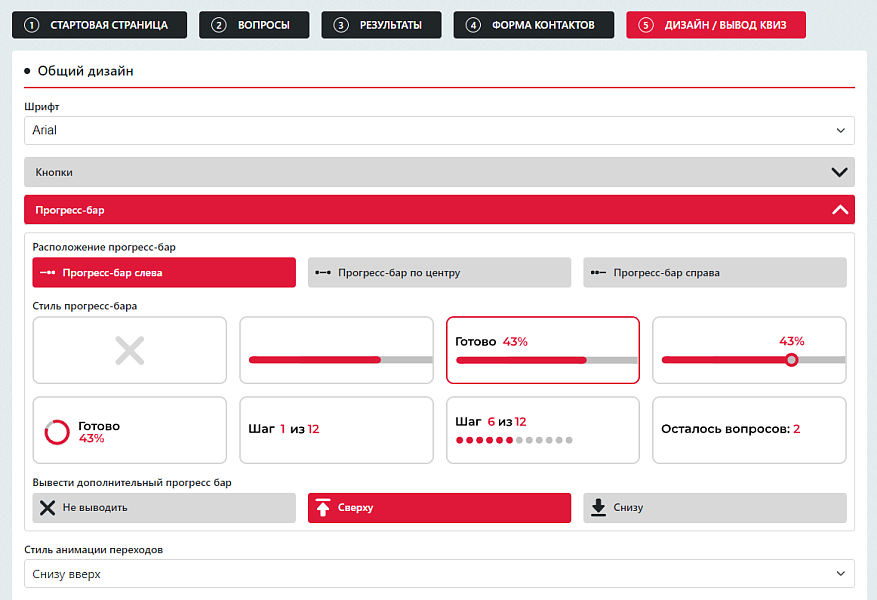The image size is (877, 600).
Task: Pick the dotted Шаг 6 из 12 style
Action: [542, 430]
